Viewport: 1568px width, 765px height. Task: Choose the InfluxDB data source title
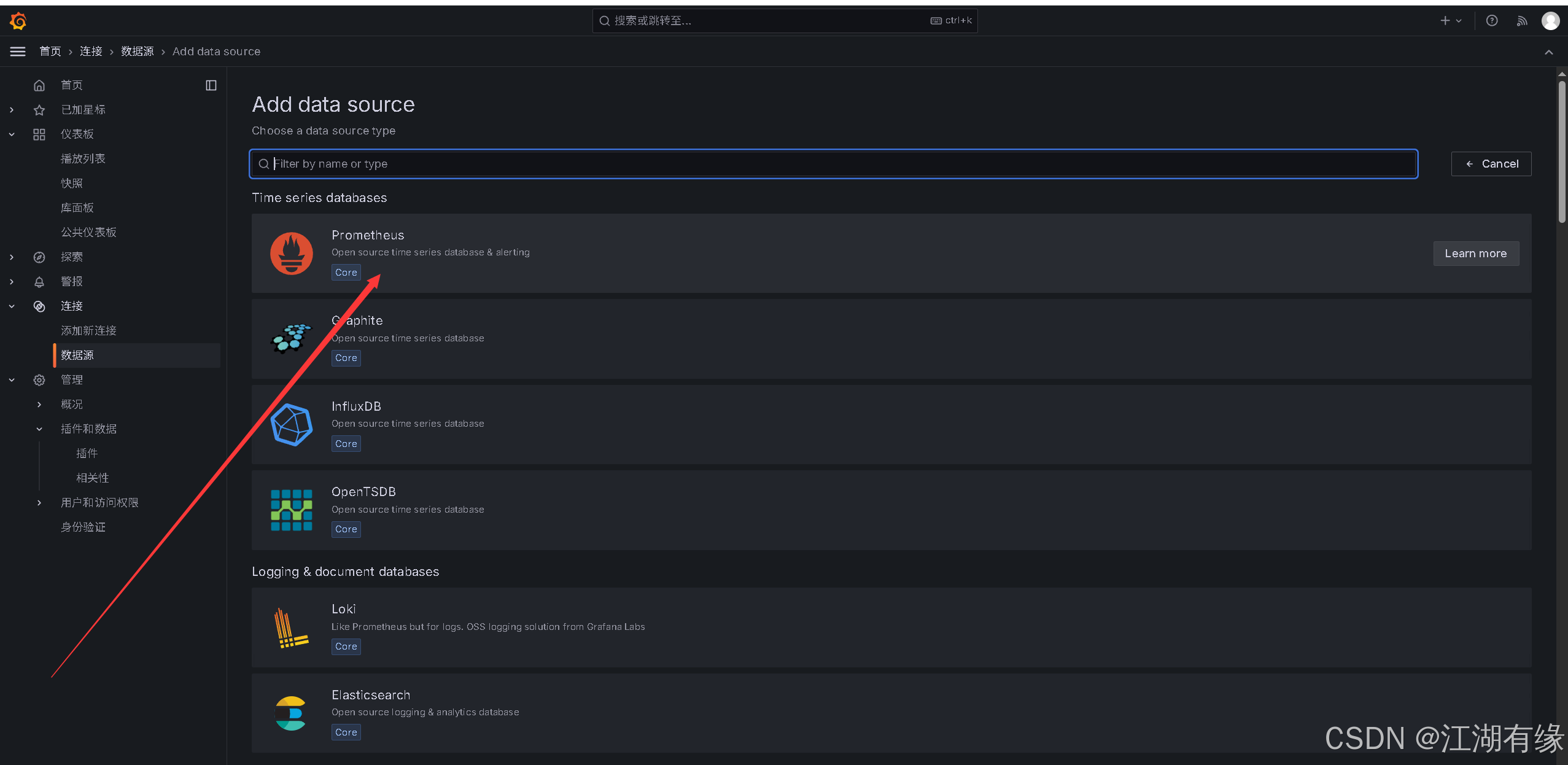pos(356,406)
